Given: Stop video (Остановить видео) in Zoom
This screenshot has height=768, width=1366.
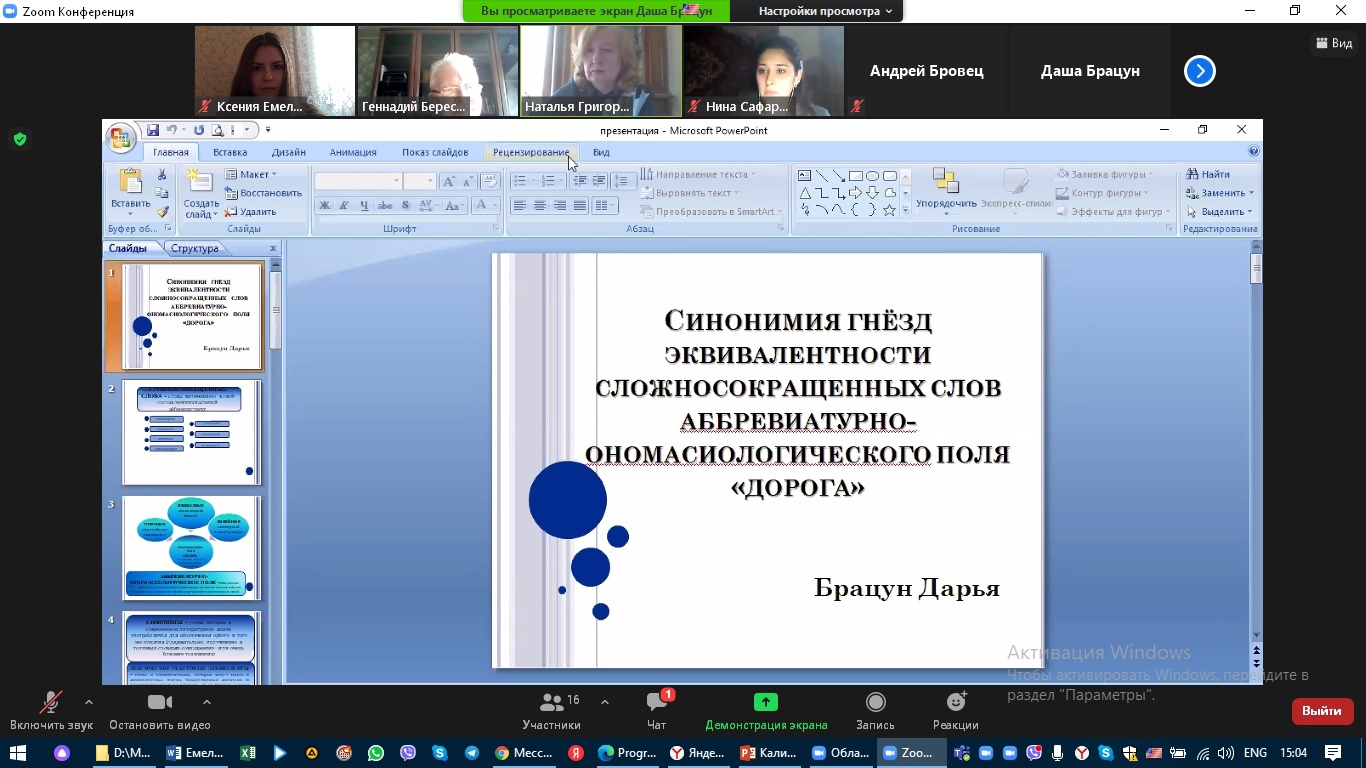Looking at the screenshot, I should click(x=160, y=711).
